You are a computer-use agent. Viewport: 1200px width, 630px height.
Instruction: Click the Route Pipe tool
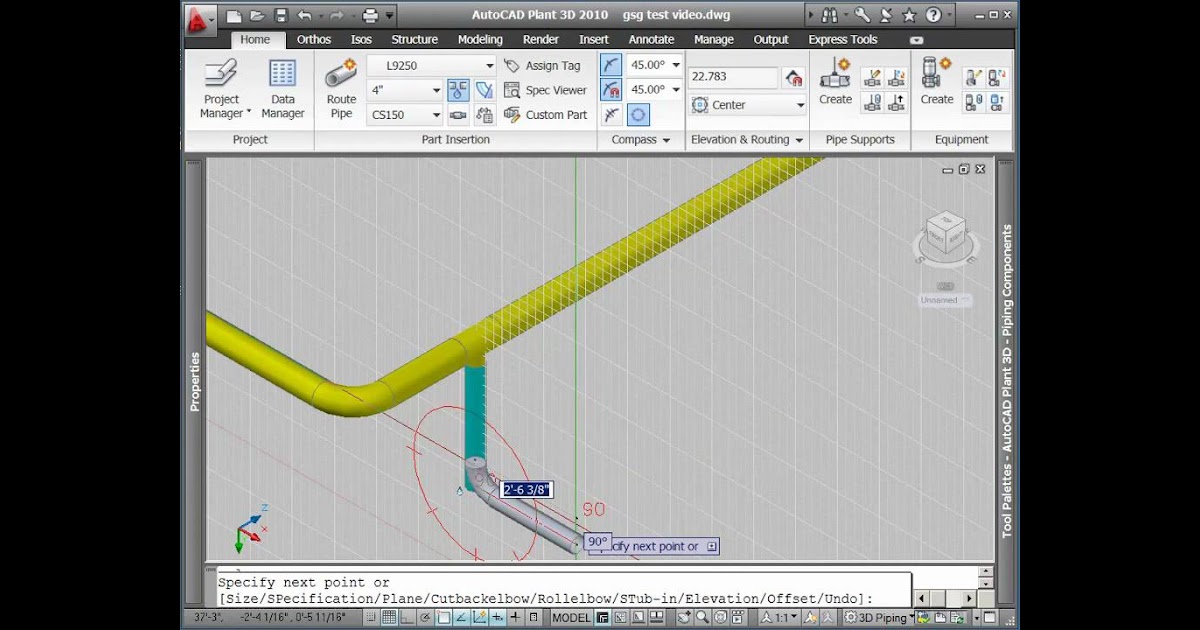point(341,88)
